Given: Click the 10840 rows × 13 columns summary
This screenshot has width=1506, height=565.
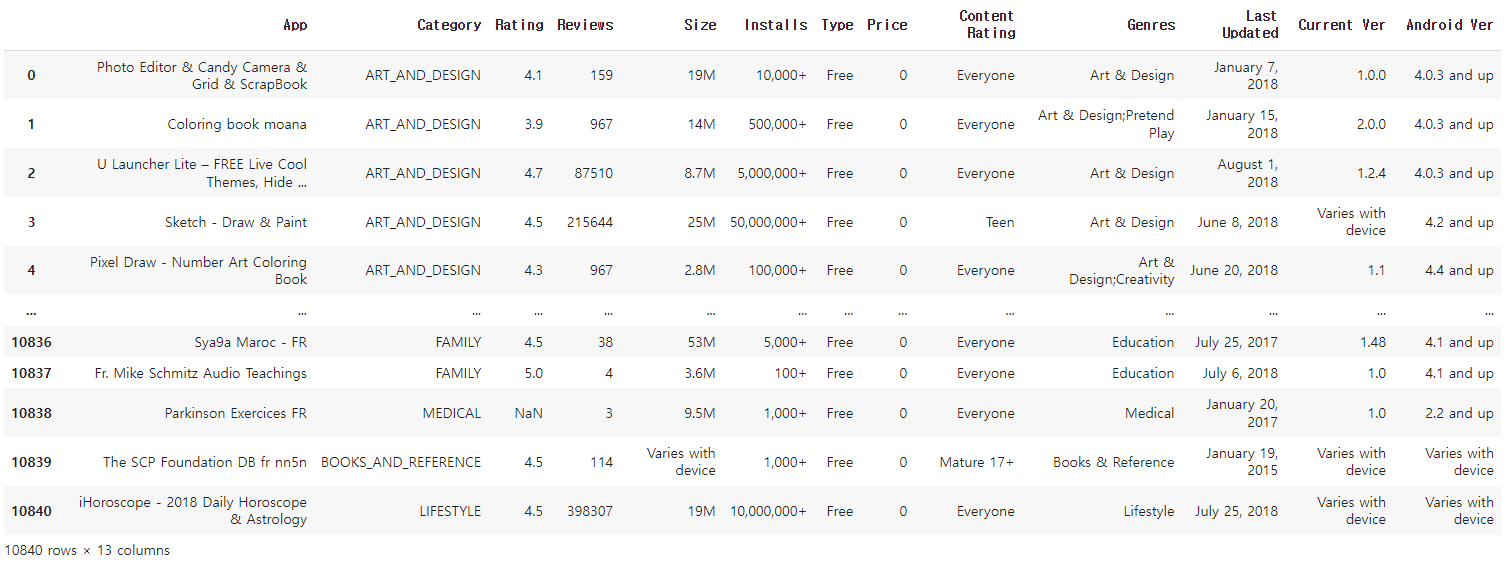Looking at the screenshot, I should (87, 550).
